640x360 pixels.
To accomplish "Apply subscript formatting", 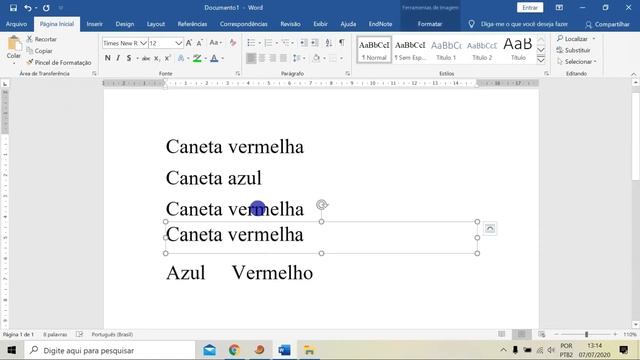I will pos(157,58).
